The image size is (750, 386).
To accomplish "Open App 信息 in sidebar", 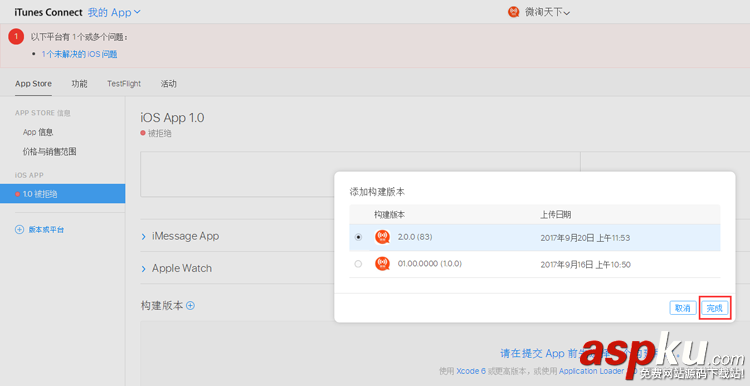I will point(38,132).
